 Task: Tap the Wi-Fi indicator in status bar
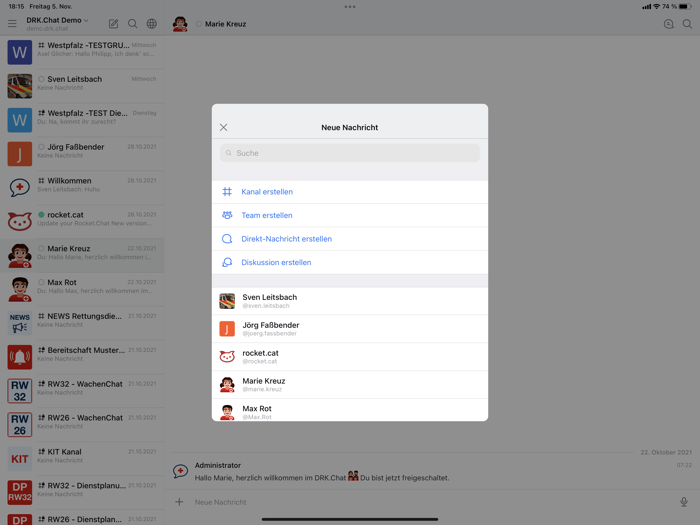click(656, 6)
